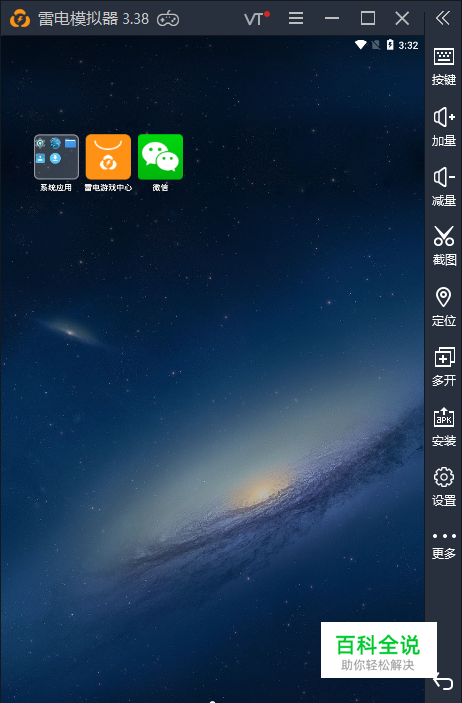
Task: Increase volume with 加量 button
Action: [444, 127]
